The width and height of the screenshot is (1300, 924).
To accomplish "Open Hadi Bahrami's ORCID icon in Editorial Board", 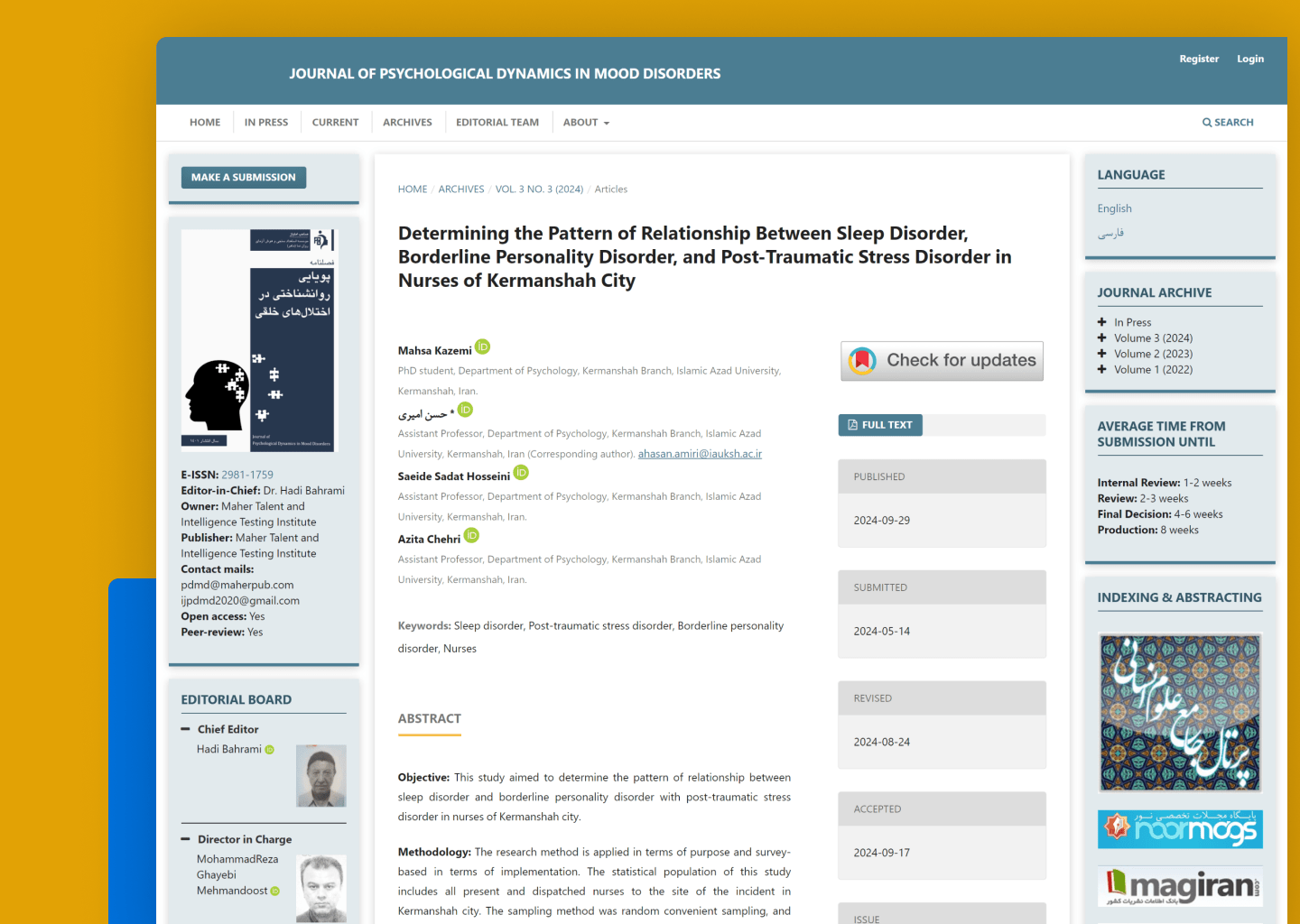I will pyautogui.click(x=270, y=750).
